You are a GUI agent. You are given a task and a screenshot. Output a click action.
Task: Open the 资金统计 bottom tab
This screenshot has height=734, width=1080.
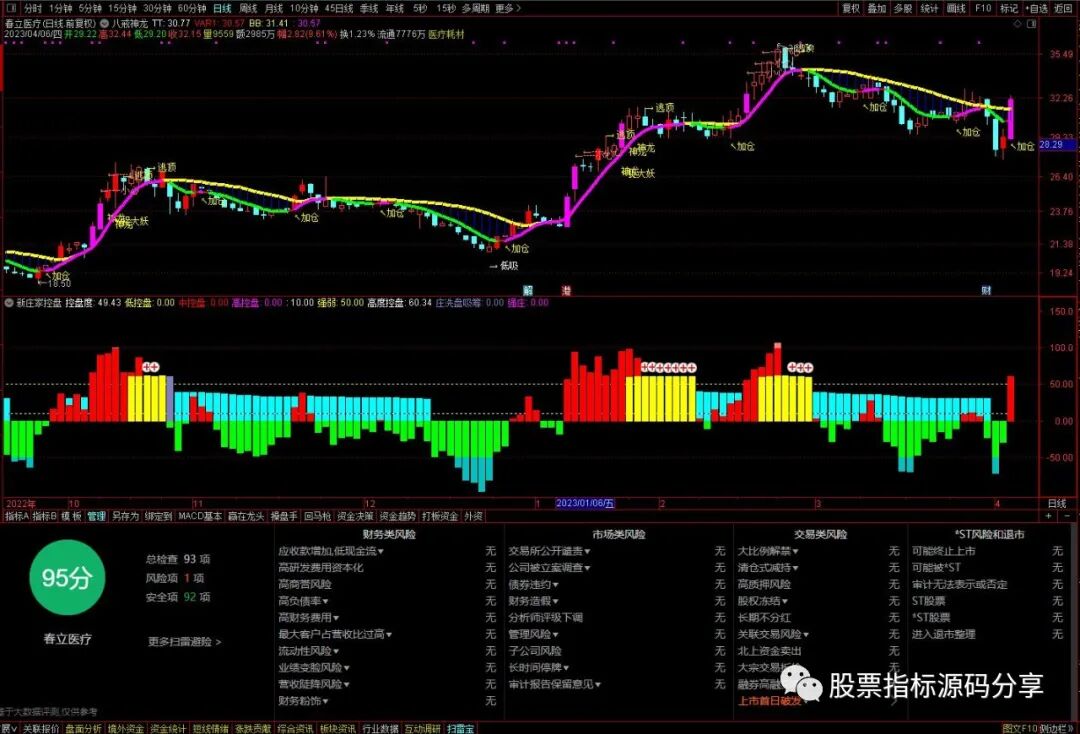click(168, 728)
